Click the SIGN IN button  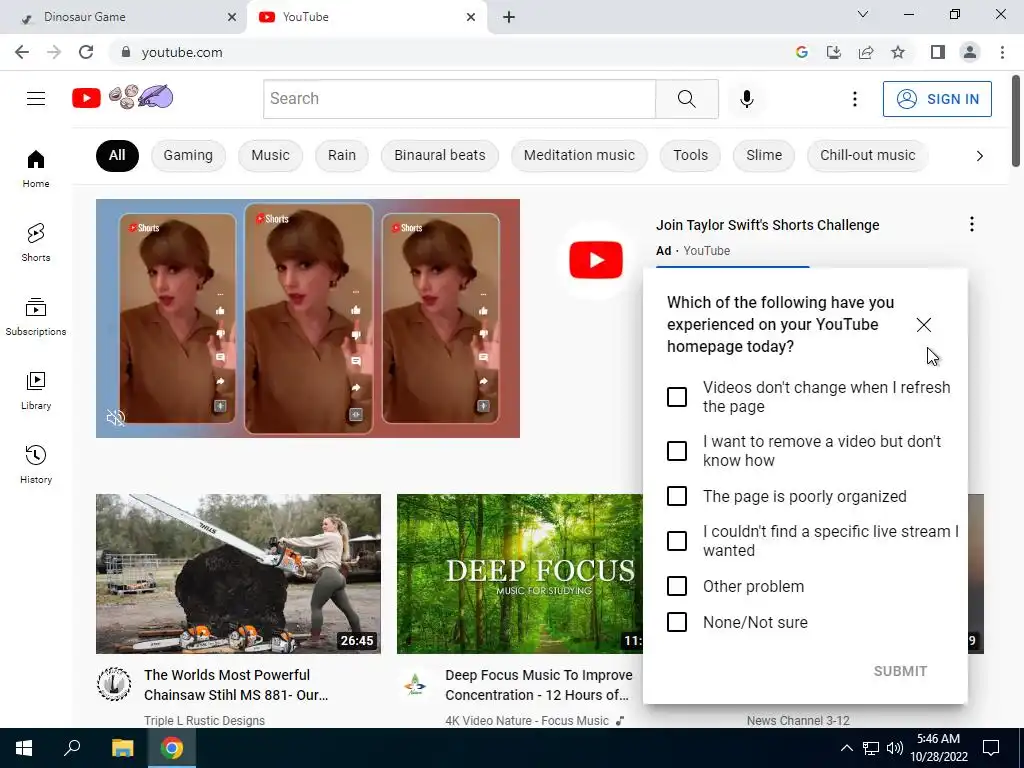click(x=937, y=99)
